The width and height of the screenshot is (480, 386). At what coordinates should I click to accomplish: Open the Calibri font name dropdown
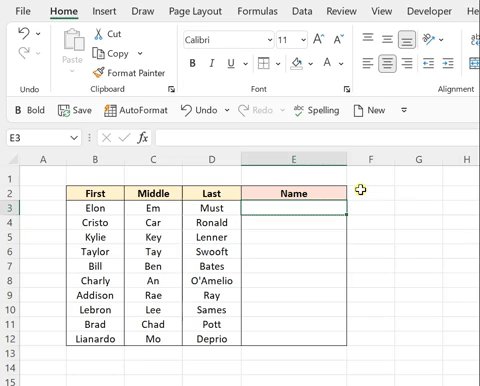tap(270, 40)
